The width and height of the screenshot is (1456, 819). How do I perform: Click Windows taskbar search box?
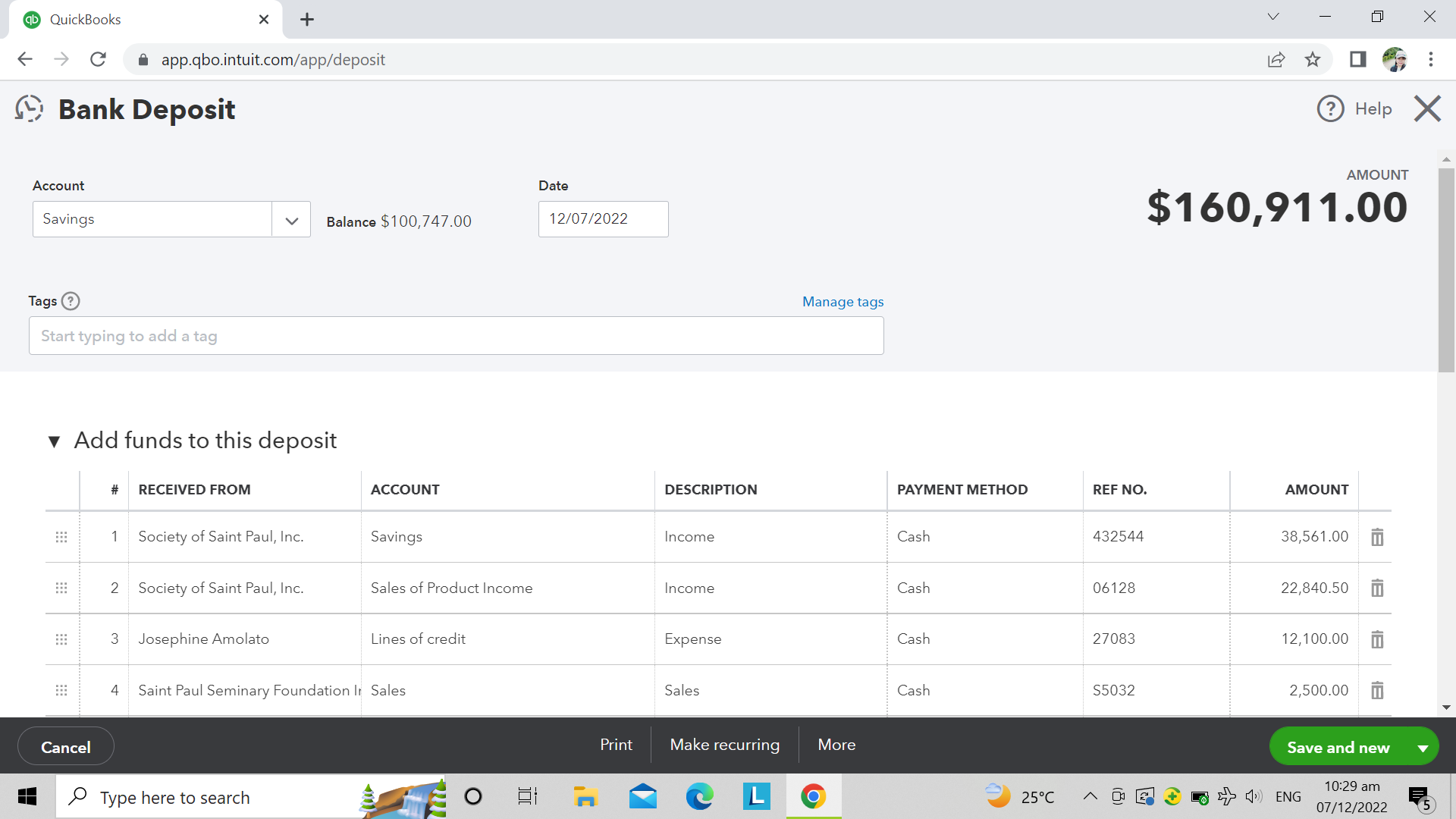point(250,796)
